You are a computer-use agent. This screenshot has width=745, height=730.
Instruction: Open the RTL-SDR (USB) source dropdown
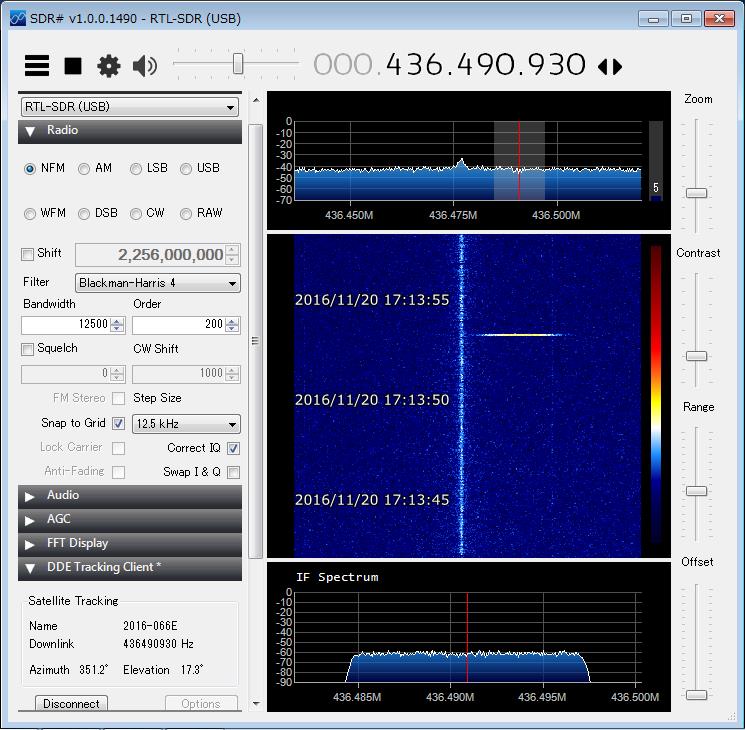click(x=130, y=107)
